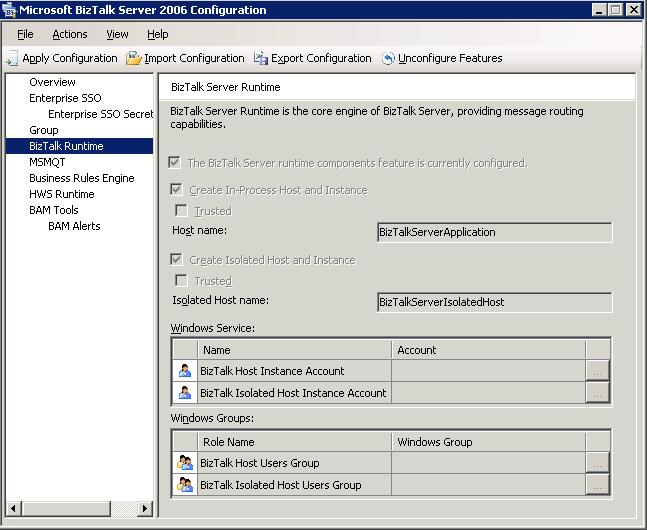Toggle the Trusted checkbox under In-Process Host
Viewport: 647px width, 530px height.
tap(181, 211)
